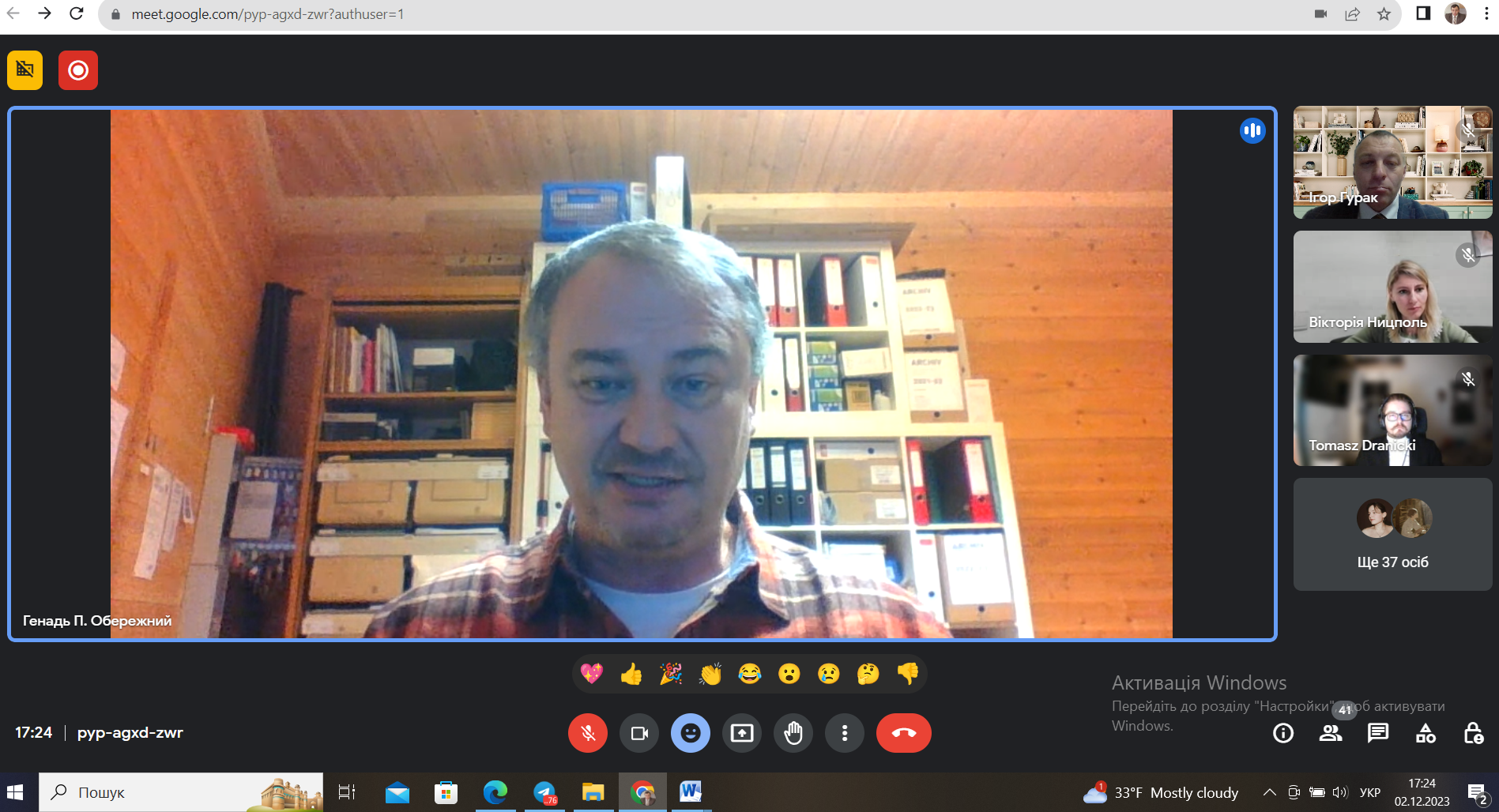The image size is (1499, 812).
Task: Select Tomasz Dranicki video thumbnail
Action: 1392,410
